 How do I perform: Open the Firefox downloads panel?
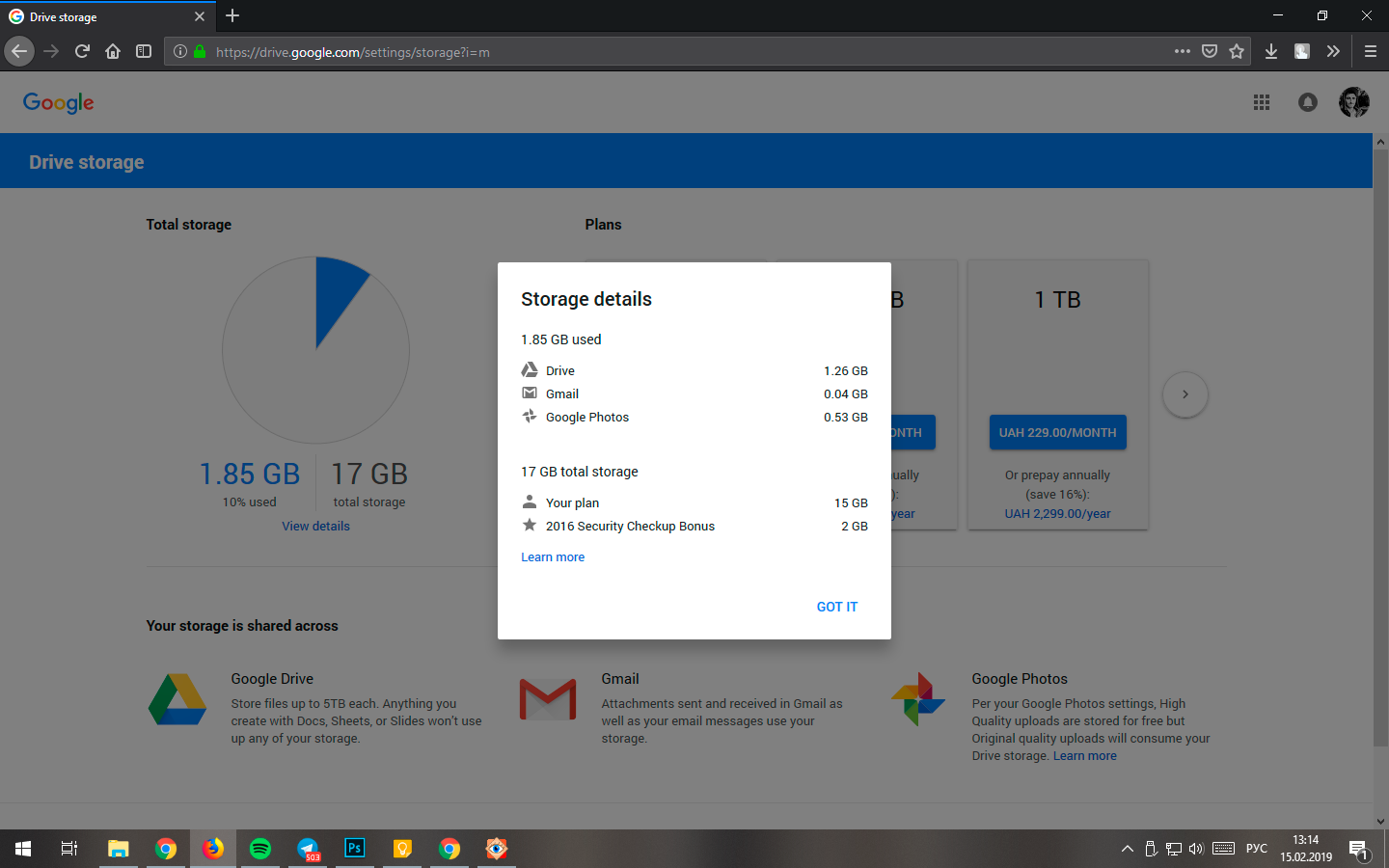(x=1271, y=51)
